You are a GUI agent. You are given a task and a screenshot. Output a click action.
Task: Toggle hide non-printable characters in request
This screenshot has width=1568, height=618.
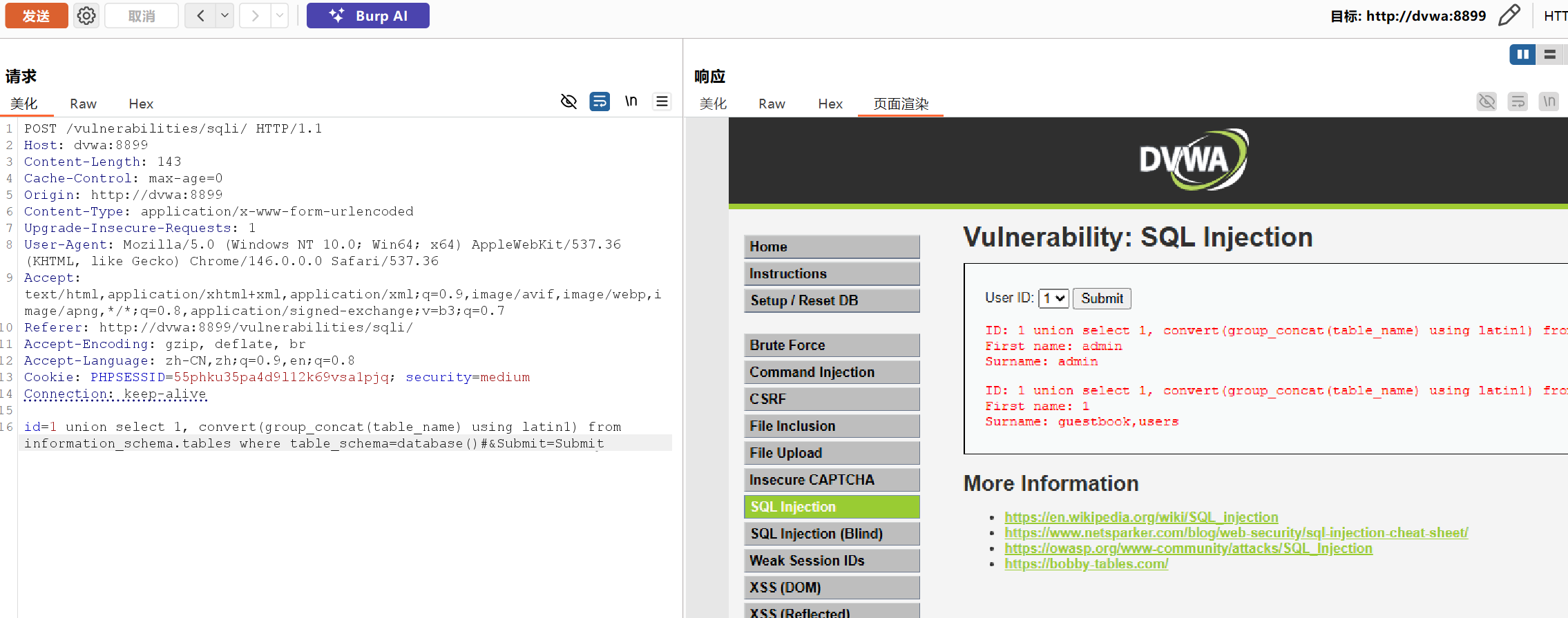point(568,102)
